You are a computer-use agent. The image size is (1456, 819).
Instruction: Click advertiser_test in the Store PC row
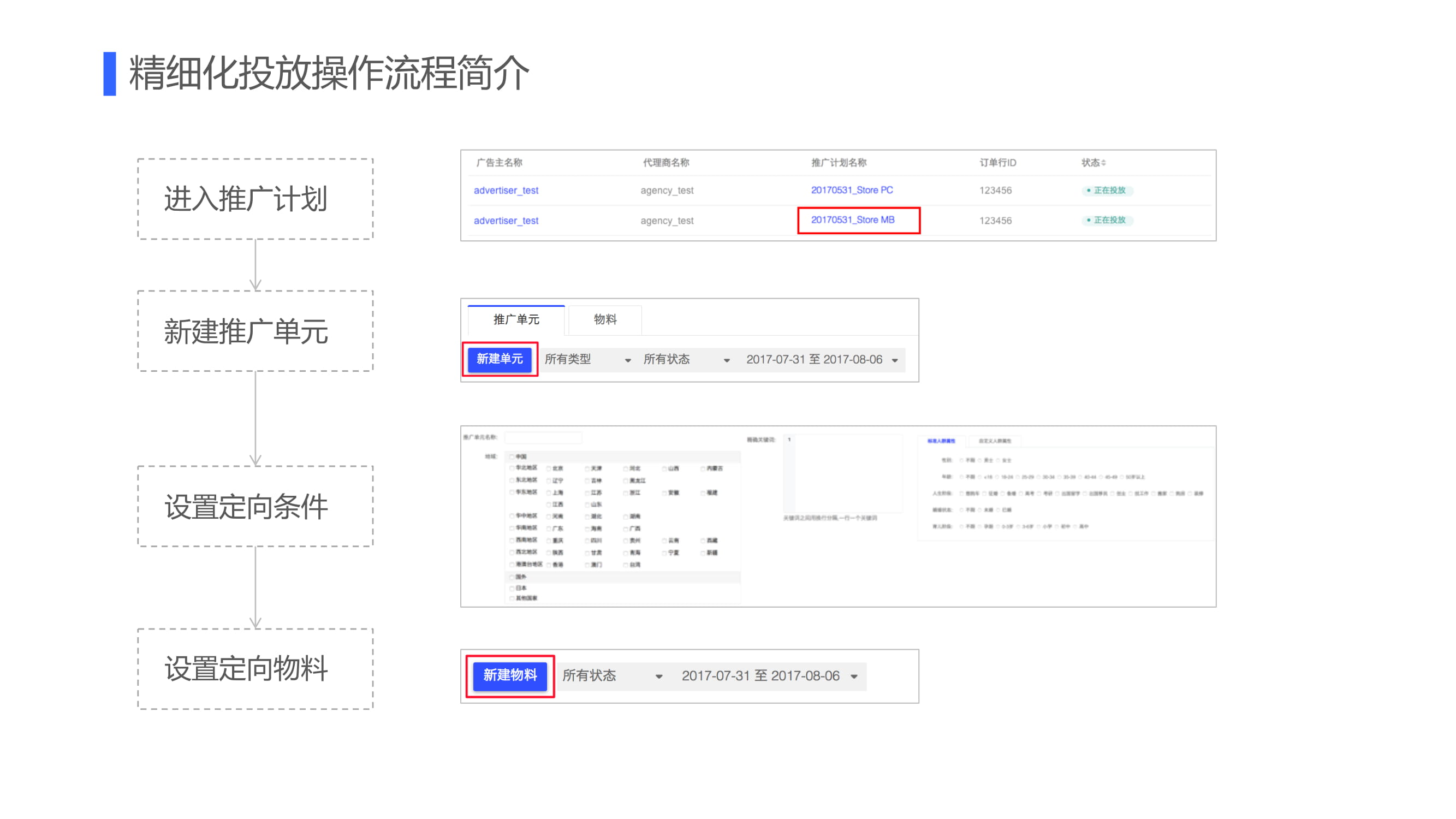point(506,191)
